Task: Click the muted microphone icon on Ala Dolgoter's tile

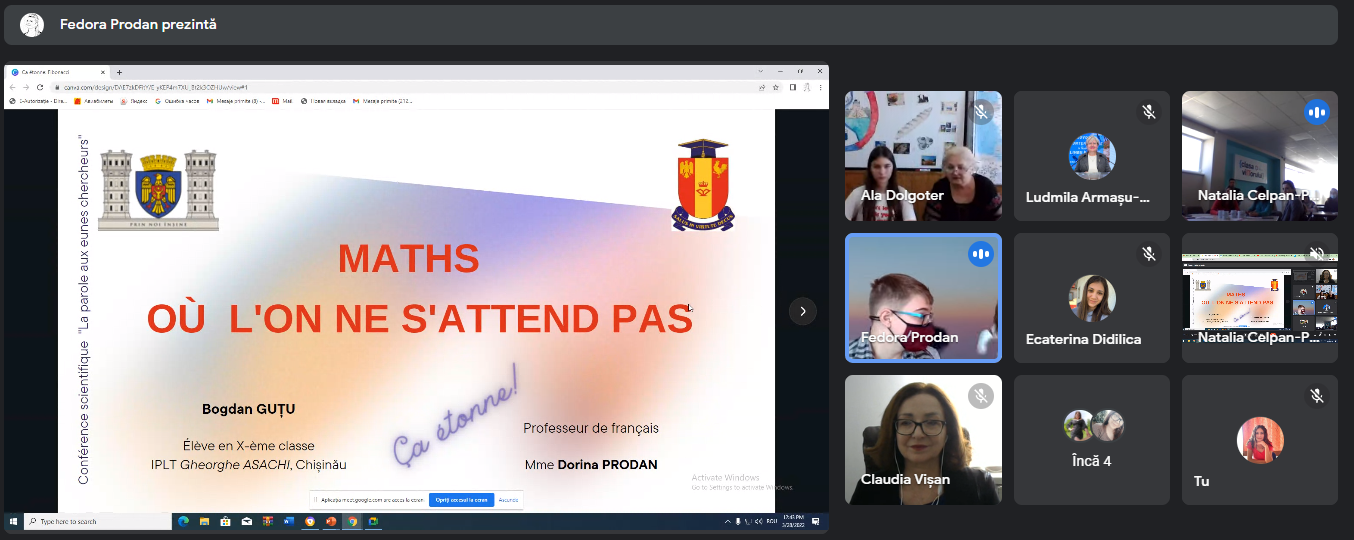Action: click(x=981, y=112)
